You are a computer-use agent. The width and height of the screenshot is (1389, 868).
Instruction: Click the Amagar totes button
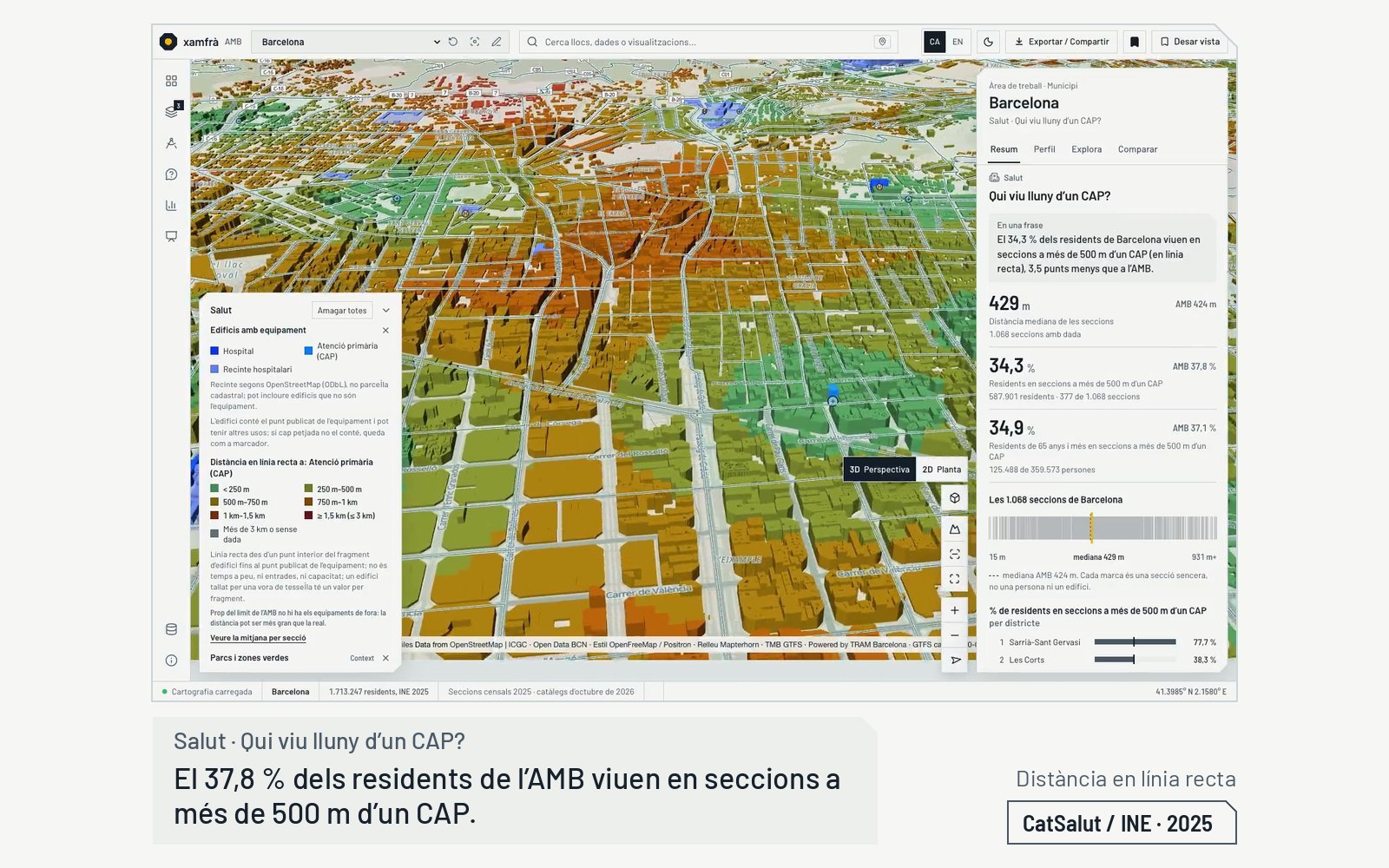click(342, 311)
